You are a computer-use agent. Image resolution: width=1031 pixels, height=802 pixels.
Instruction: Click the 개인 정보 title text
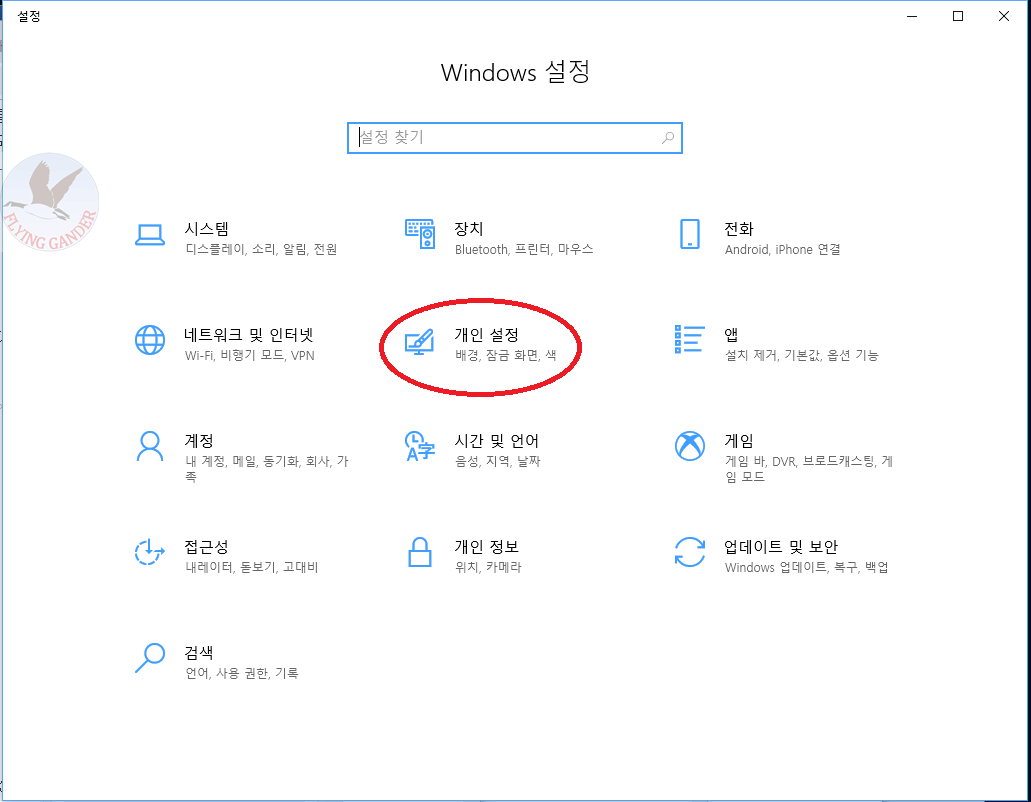click(x=487, y=546)
